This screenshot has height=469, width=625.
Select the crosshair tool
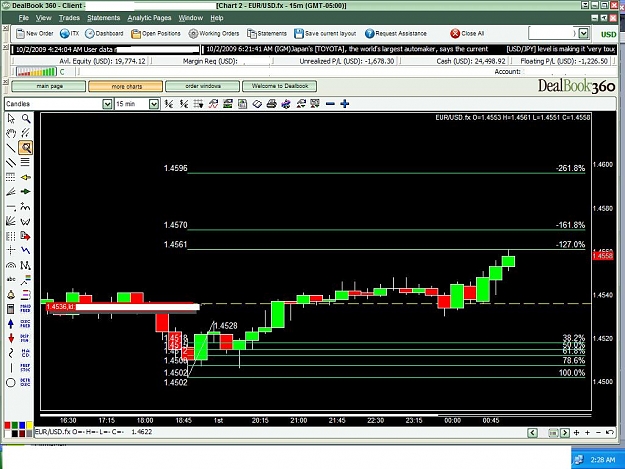[x=11, y=250]
